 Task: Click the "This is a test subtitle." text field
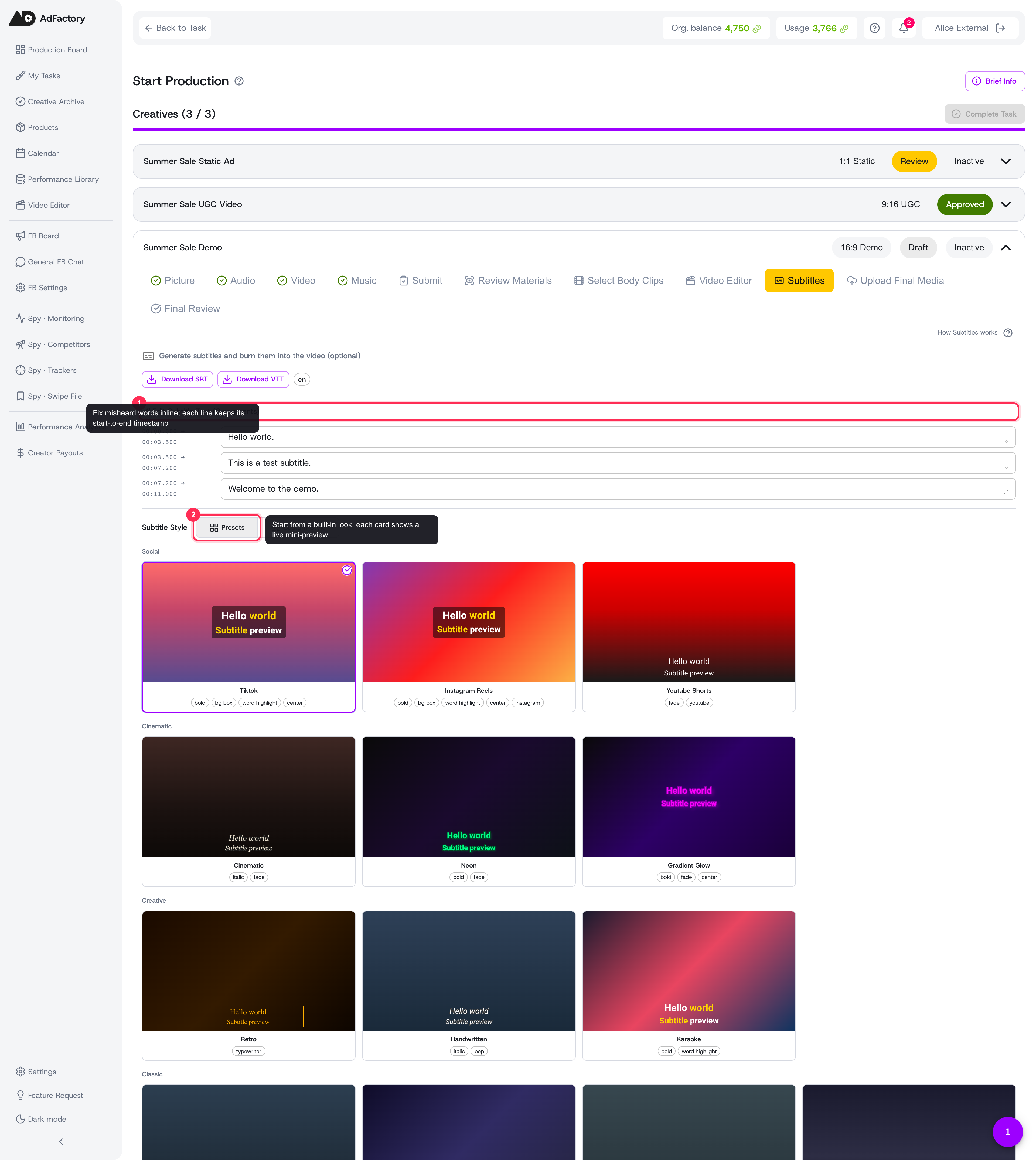coord(618,463)
